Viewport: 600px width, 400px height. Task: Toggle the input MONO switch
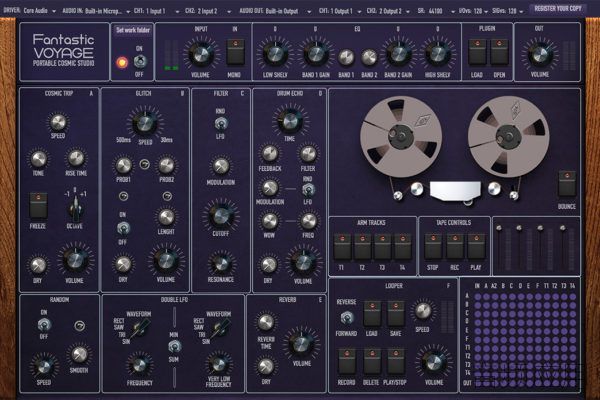tap(235, 51)
